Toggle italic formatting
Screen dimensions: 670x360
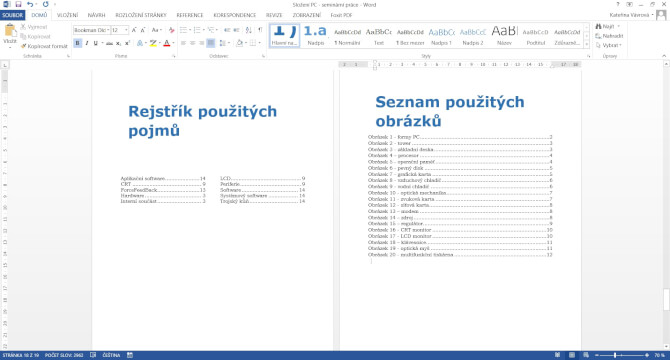coord(87,43)
